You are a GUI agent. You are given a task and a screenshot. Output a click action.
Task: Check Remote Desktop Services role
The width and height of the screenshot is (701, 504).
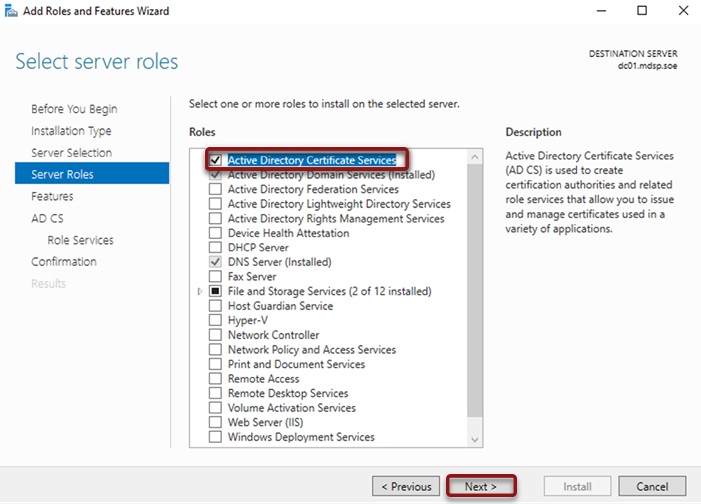click(x=215, y=393)
